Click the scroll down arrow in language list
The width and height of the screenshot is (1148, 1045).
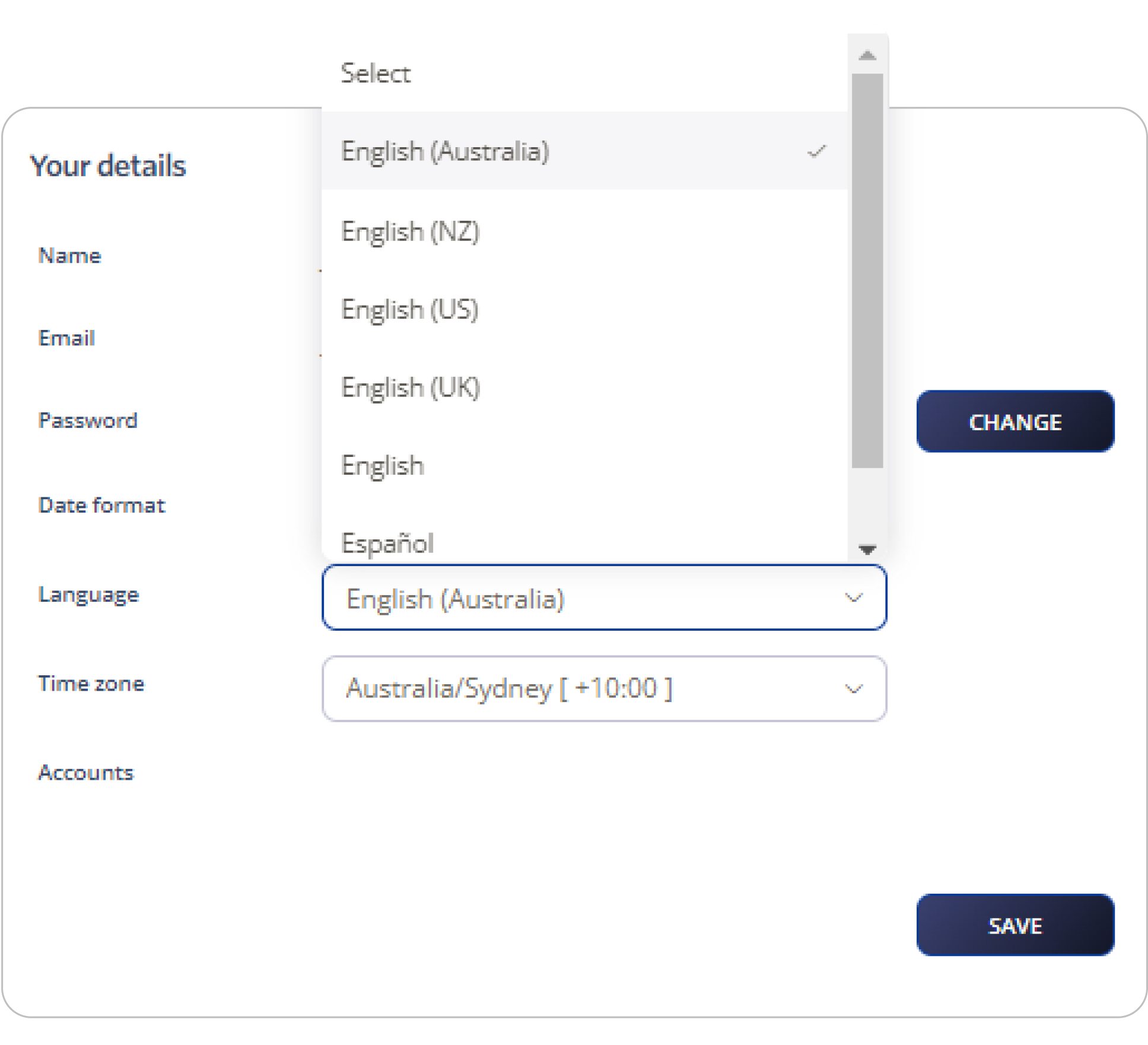click(x=867, y=550)
